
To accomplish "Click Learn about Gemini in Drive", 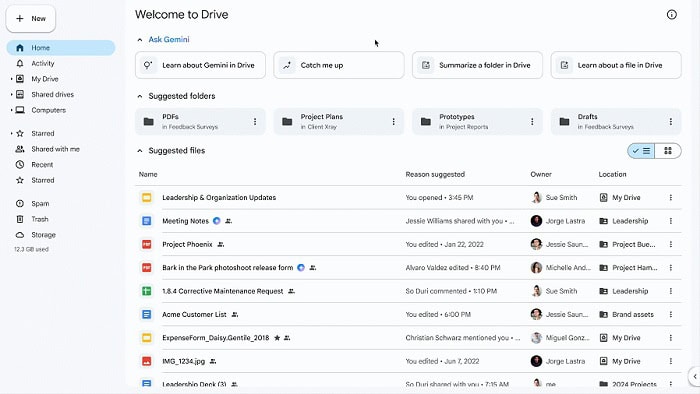I will click(x=200, y=65).
